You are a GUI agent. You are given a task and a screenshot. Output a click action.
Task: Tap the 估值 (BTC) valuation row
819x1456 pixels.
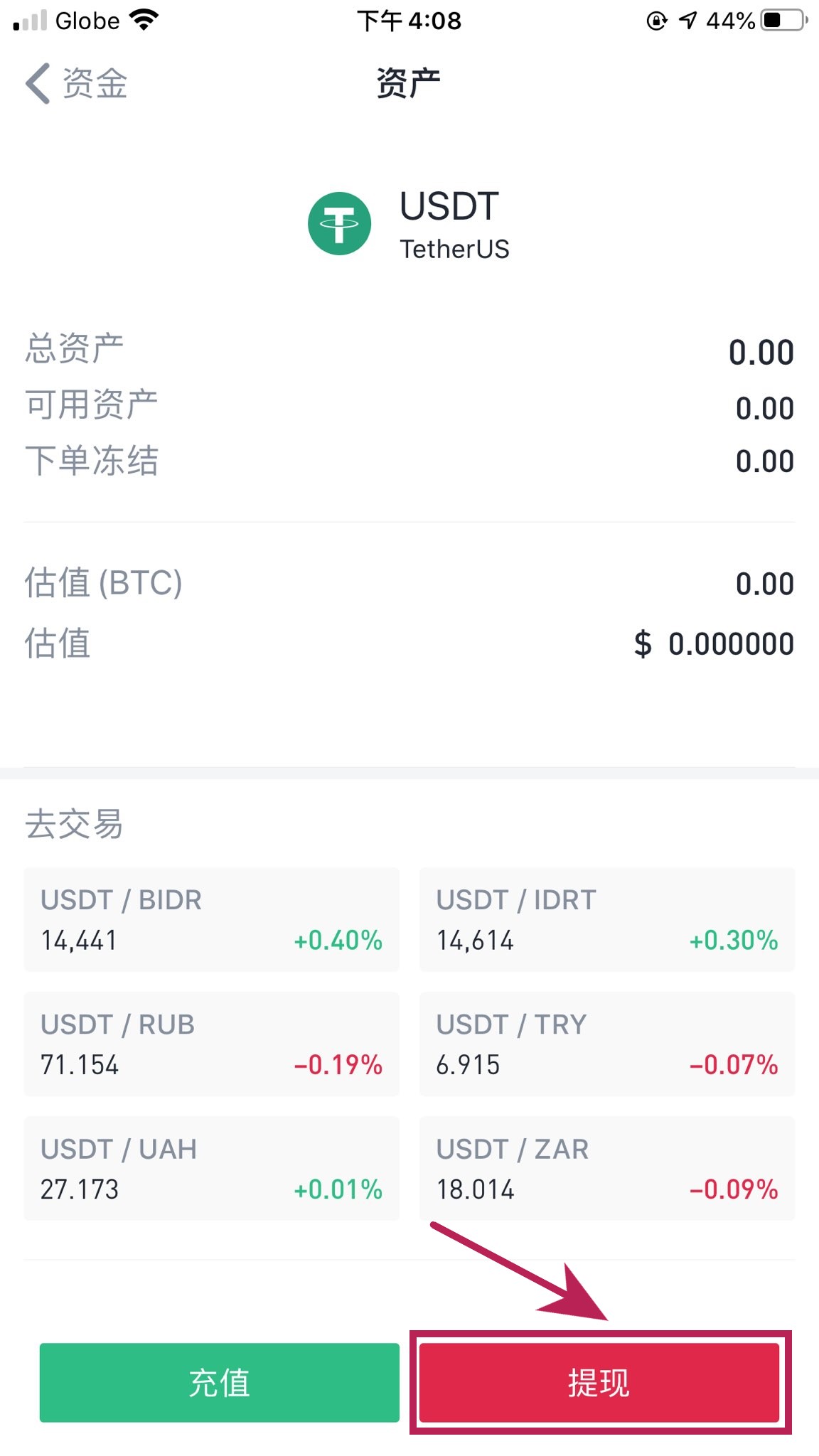(409, 583)
